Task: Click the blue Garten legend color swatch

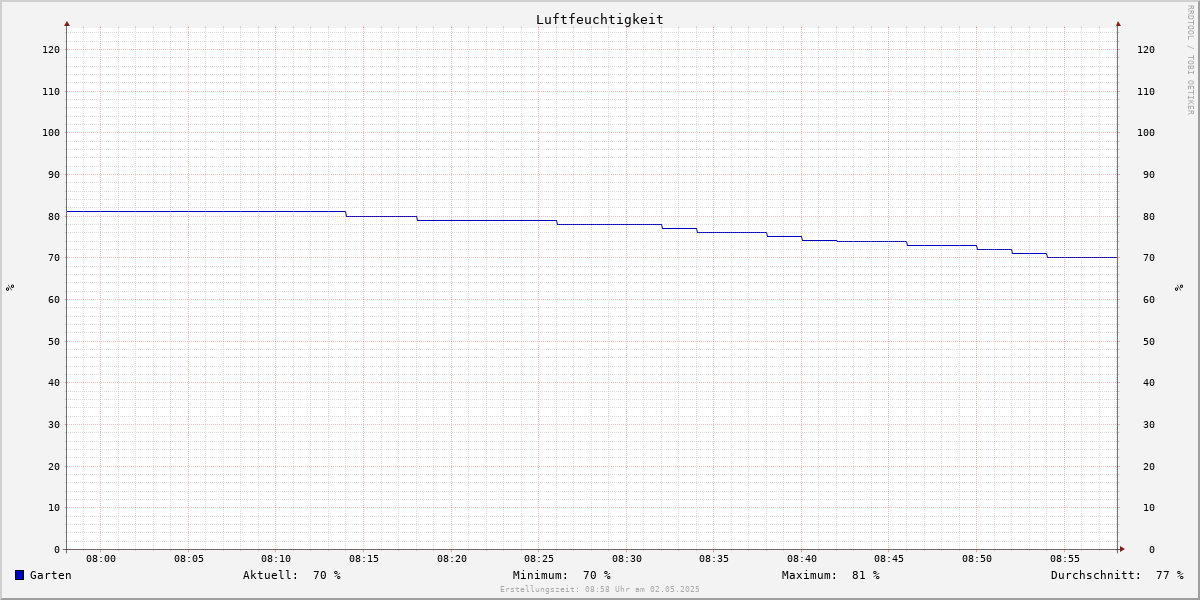Action: (x=19, y=575)
